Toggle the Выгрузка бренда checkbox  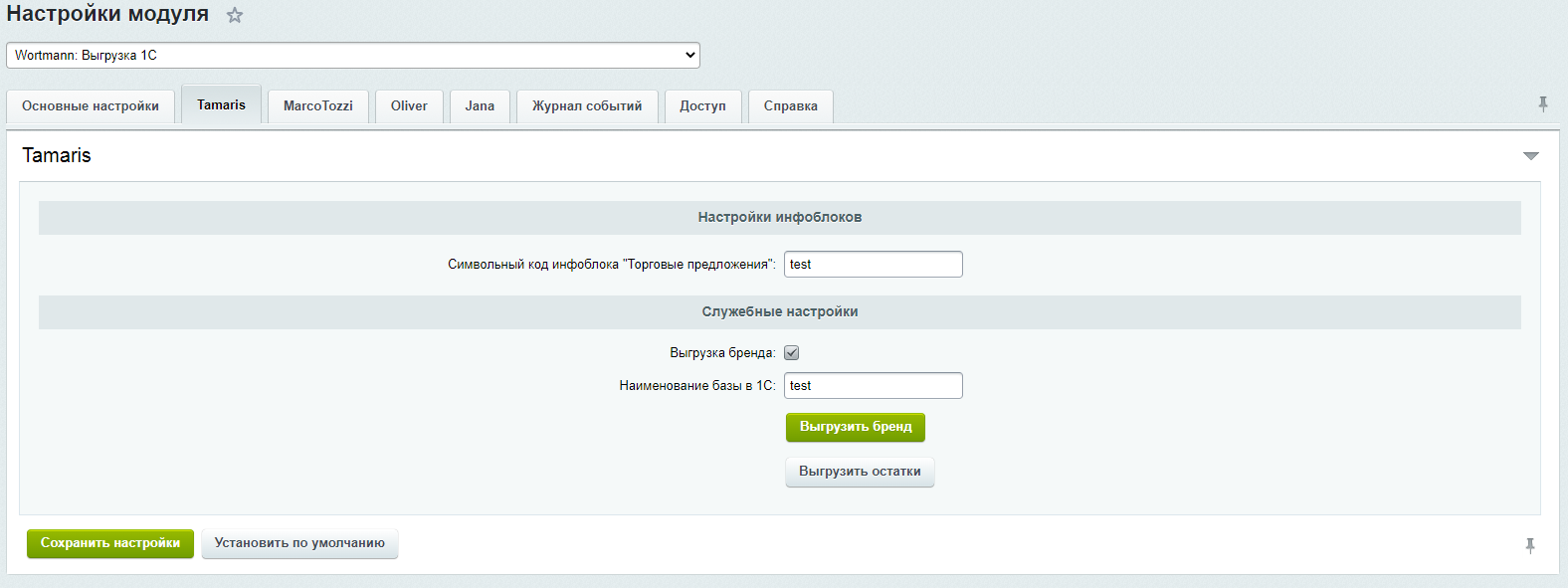coord(792,353)
